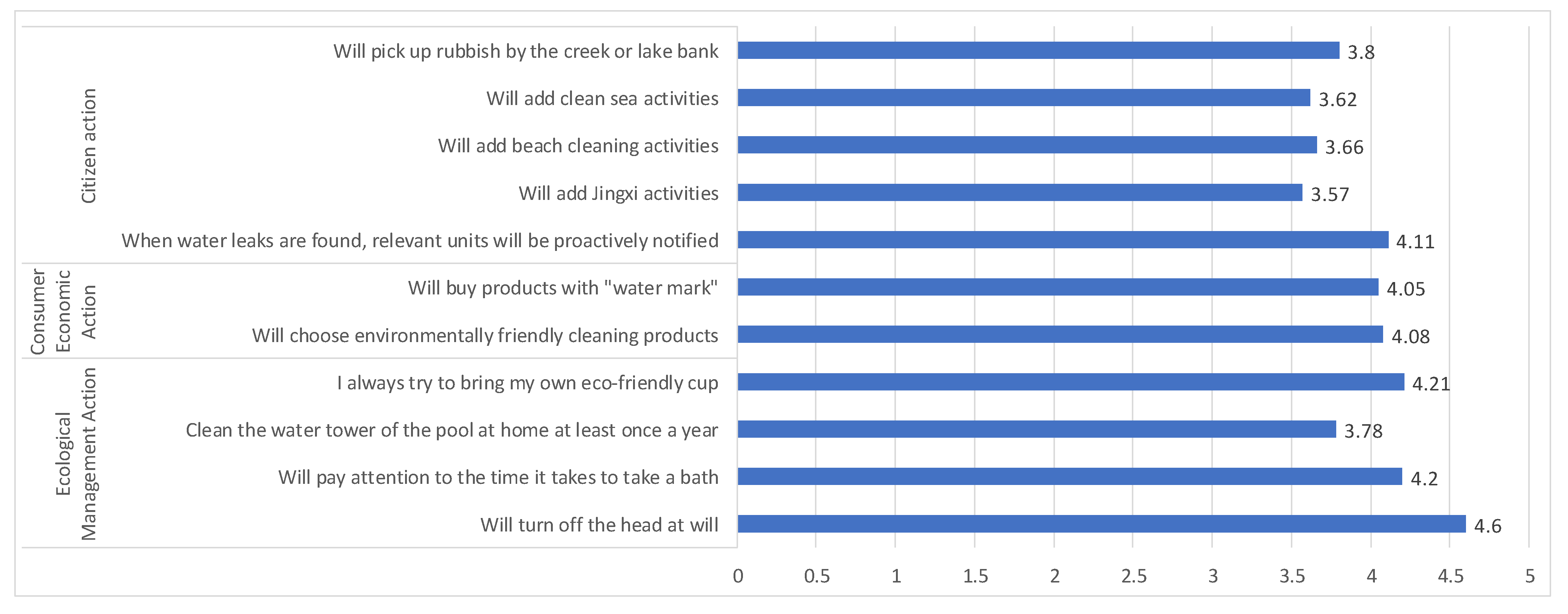Click the bar for 'Will buy products with water mark'
1568x614 pixels.
click(1058, 287)
